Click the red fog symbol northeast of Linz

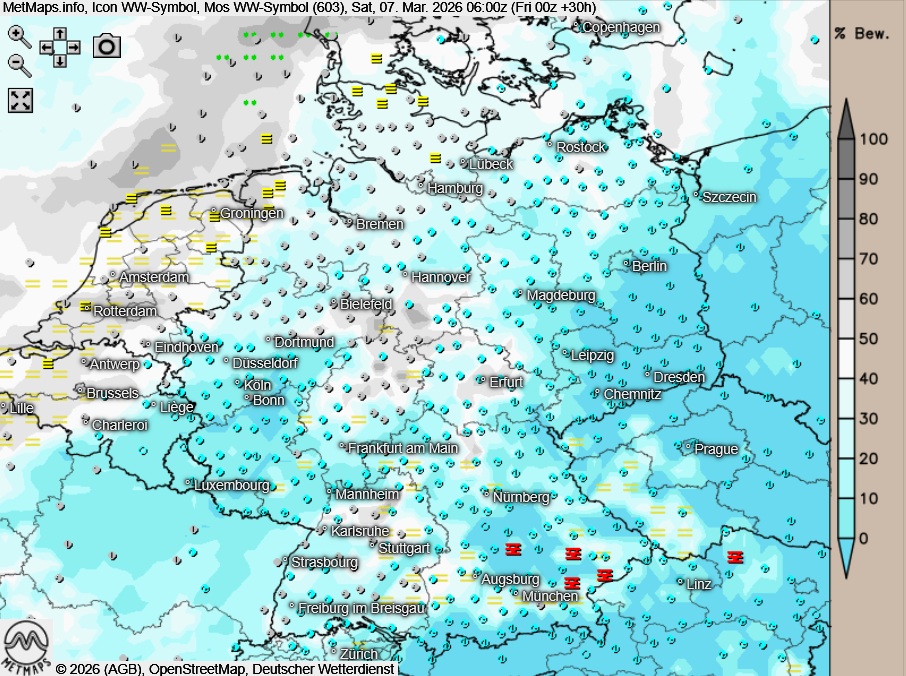click(735, 557)
